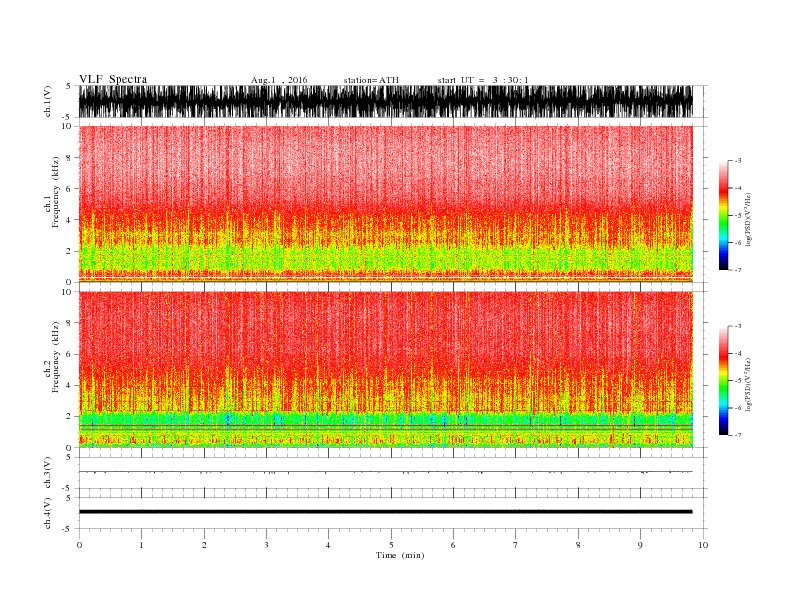Click the "6" kHz tick on ch.2 frequency axis
Screen dimensions: 792x612
pyautogui.click(x=69, y=354)
